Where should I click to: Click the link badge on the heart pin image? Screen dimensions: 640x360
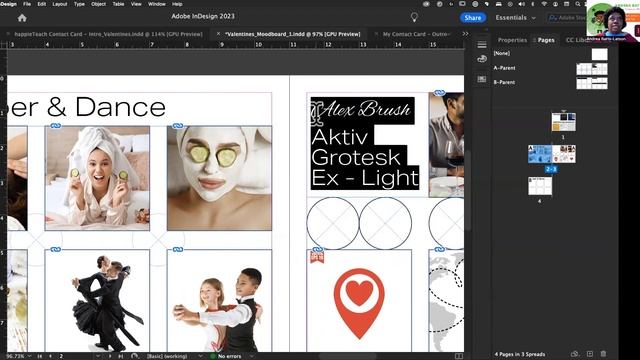(318, 249)
